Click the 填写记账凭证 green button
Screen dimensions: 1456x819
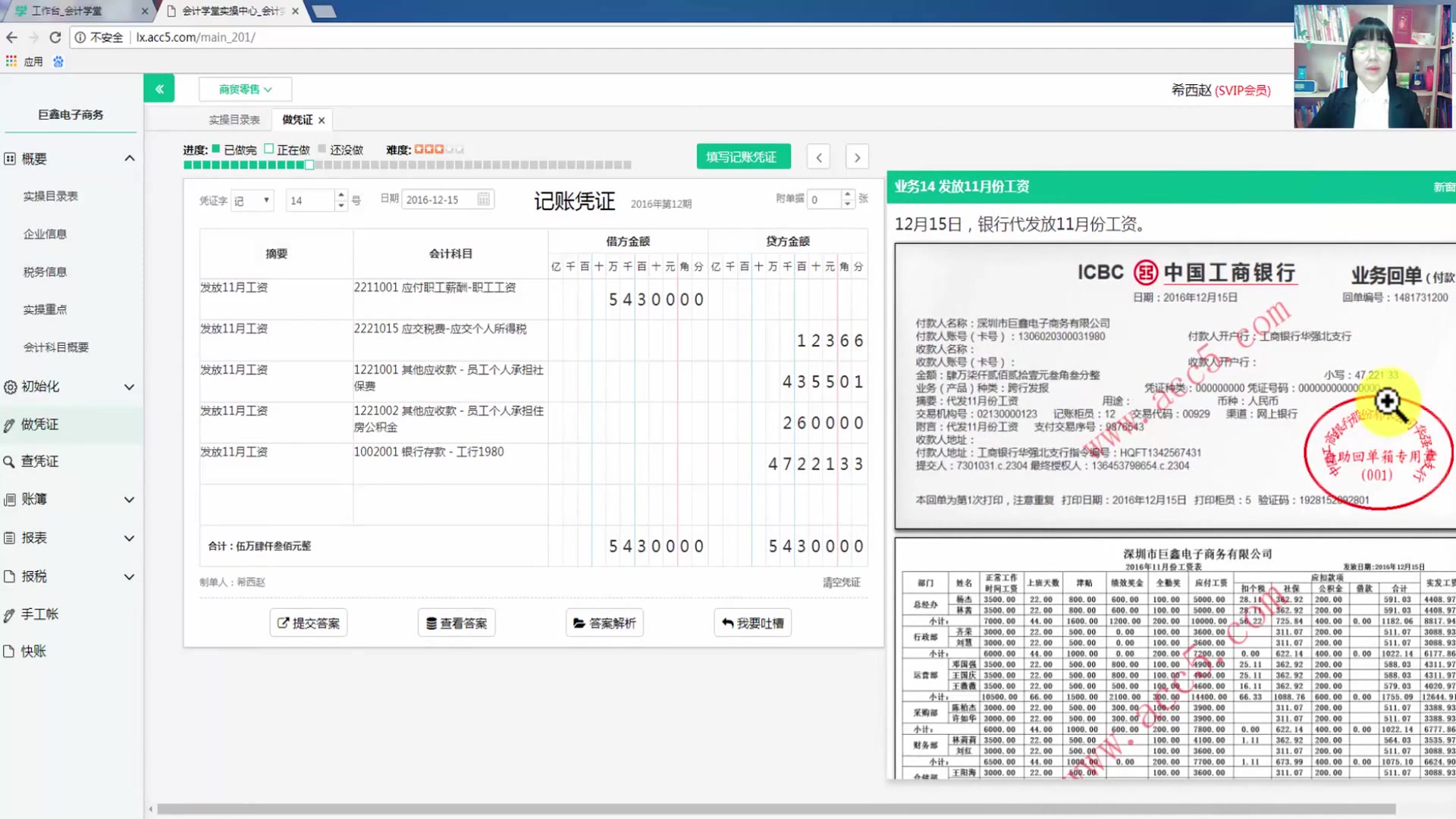[742, 157]
